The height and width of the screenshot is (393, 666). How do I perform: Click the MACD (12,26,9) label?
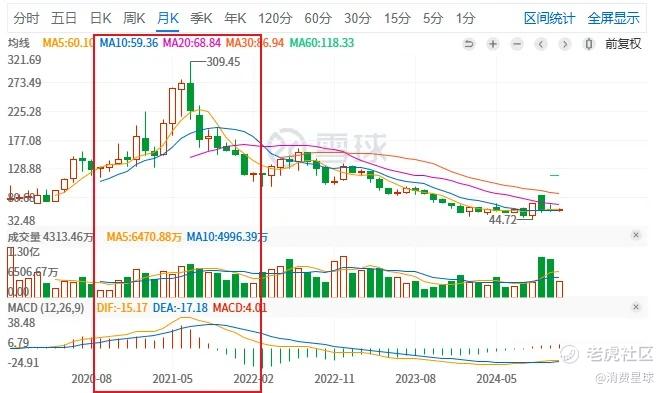point(46,308)
